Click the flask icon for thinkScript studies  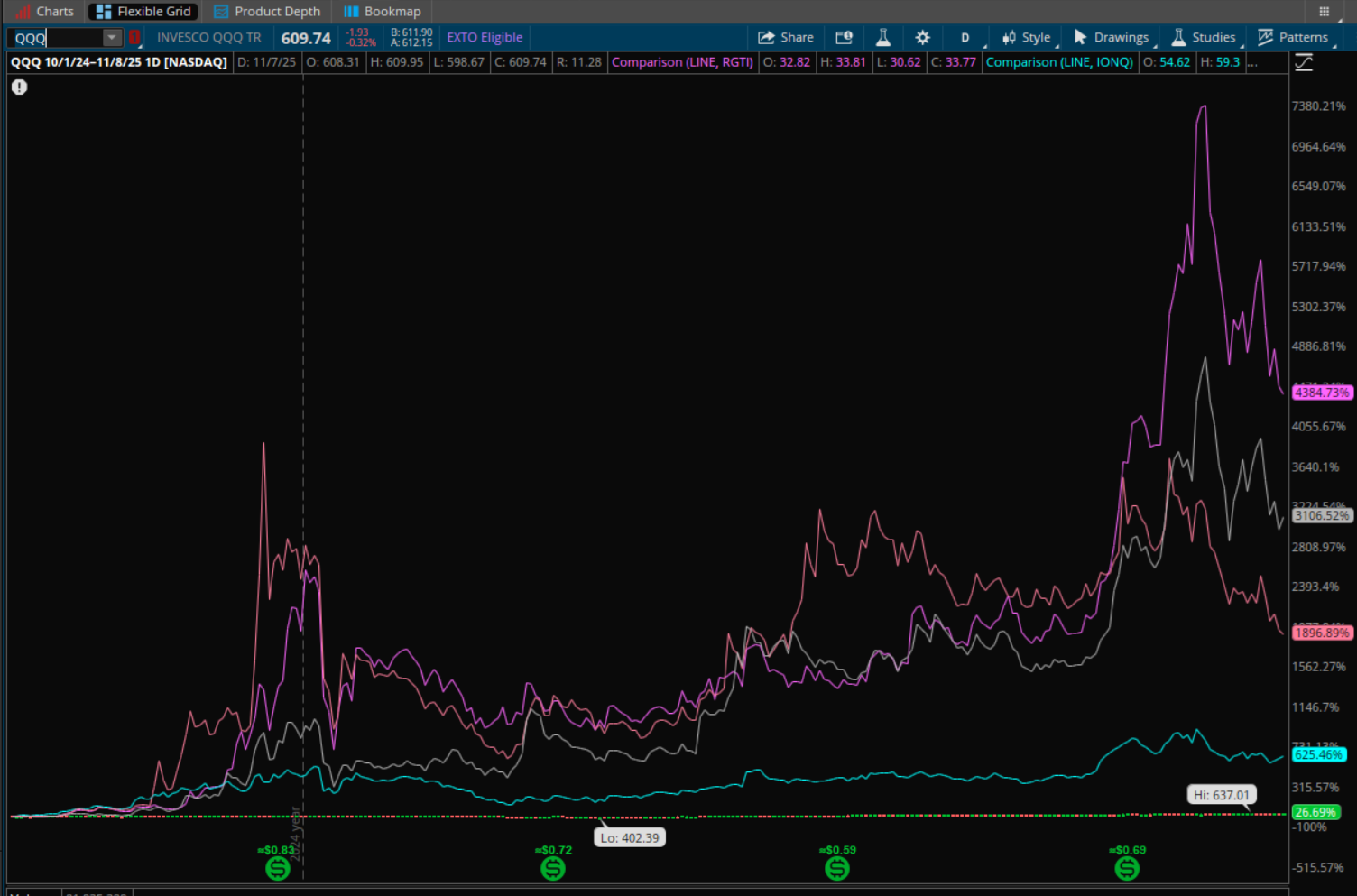pos(882,37)
